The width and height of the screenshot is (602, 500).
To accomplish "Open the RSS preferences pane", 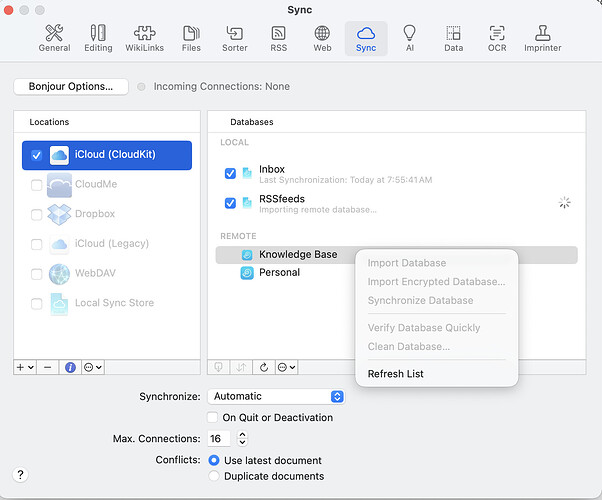I will click(x=278, y=38).
